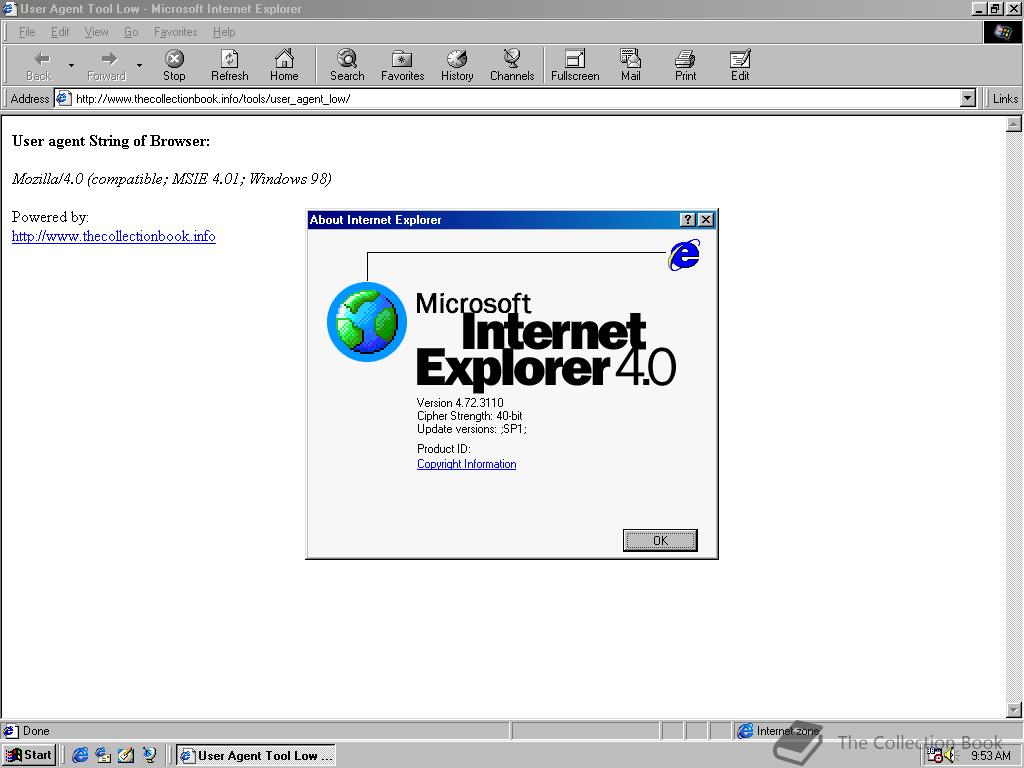Click the Update versions: ;SP1; line
Viewport: 1024px width, 768px height.
click(x=472, y=428)
